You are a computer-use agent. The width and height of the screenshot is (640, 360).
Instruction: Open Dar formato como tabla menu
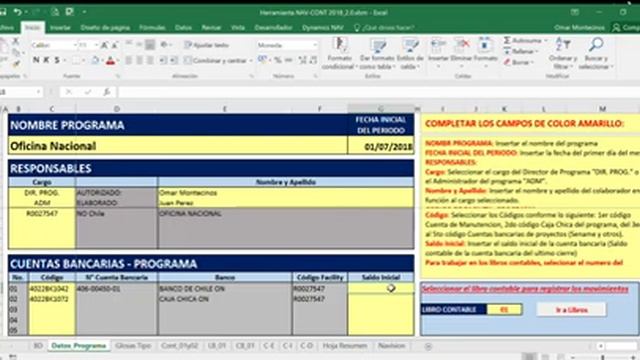377,53
